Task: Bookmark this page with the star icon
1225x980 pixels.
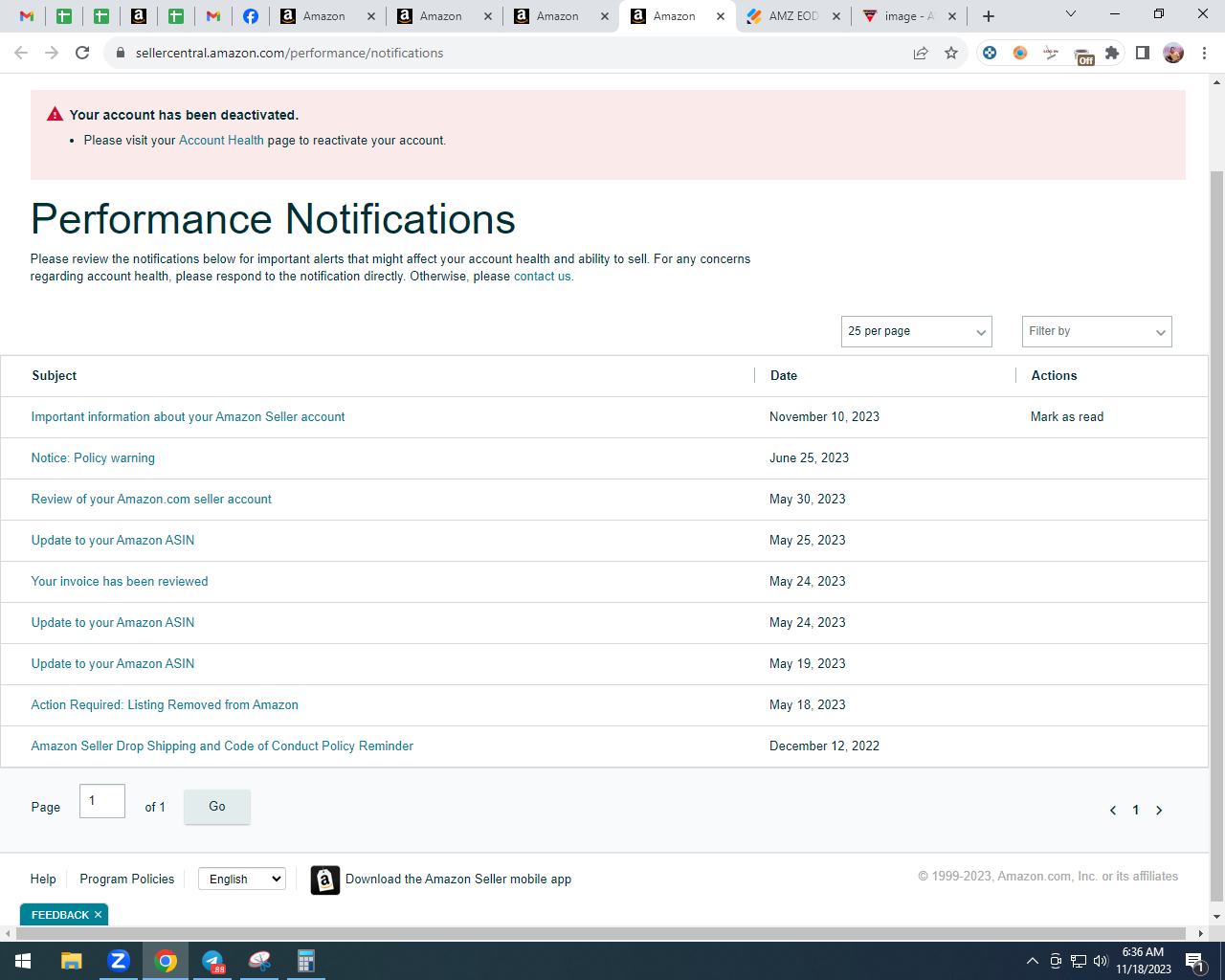Action: 951,53
